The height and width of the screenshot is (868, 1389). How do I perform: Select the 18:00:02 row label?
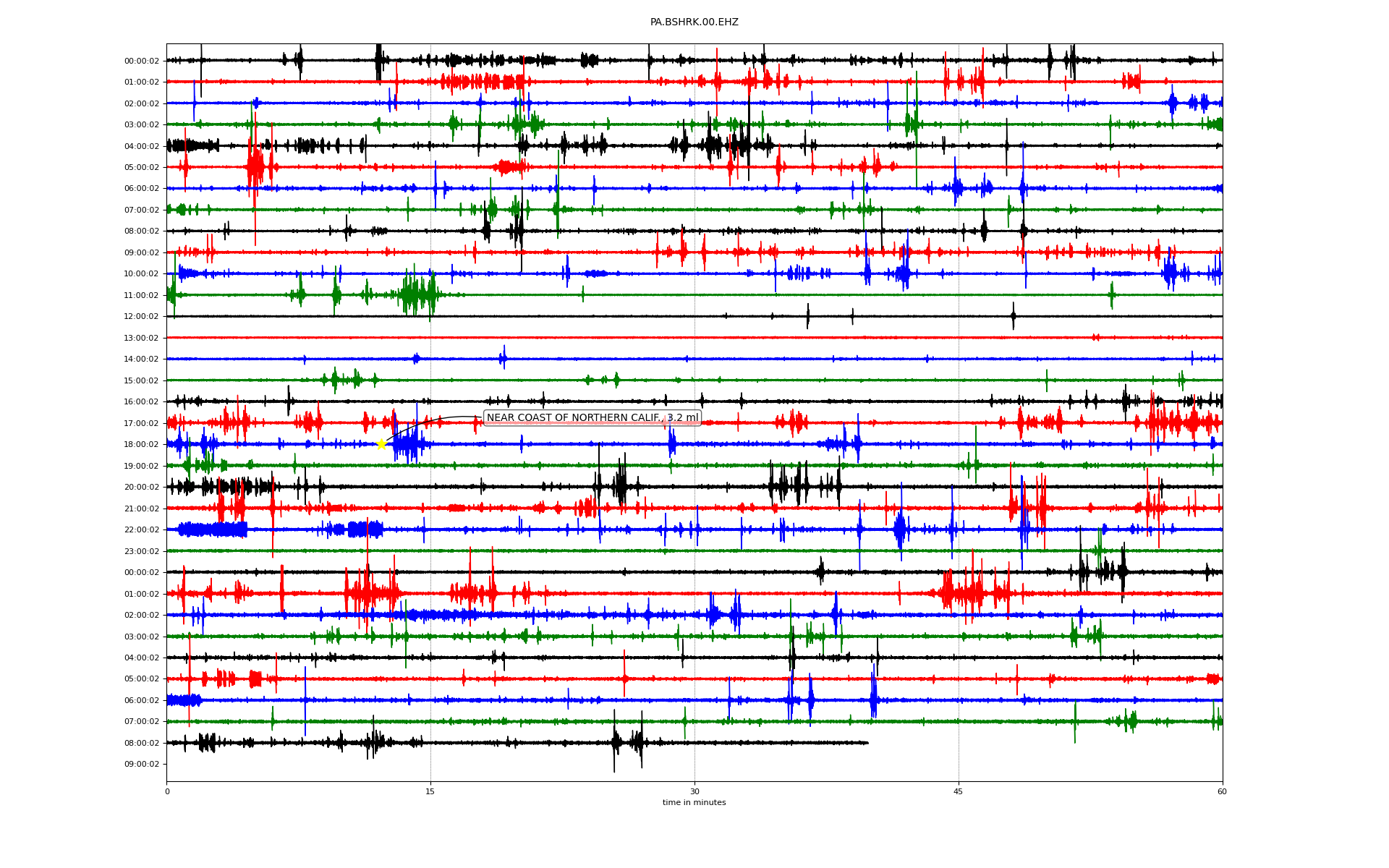(x=142, y=444)
